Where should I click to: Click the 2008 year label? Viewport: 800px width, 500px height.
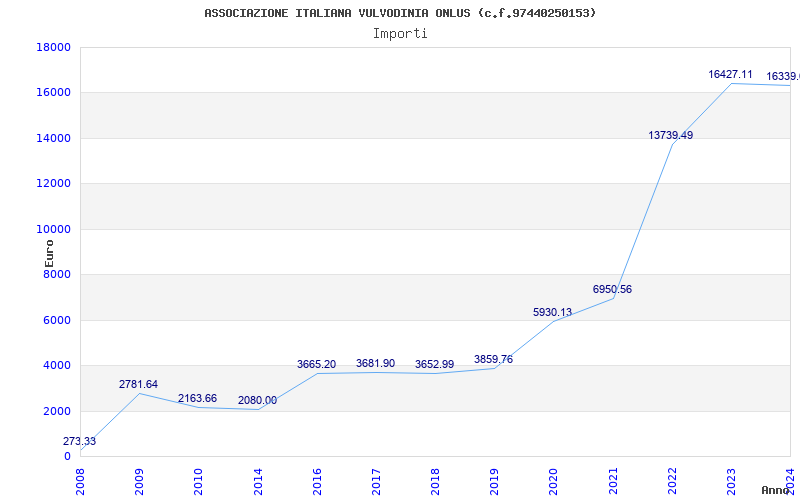click(80, 482)
